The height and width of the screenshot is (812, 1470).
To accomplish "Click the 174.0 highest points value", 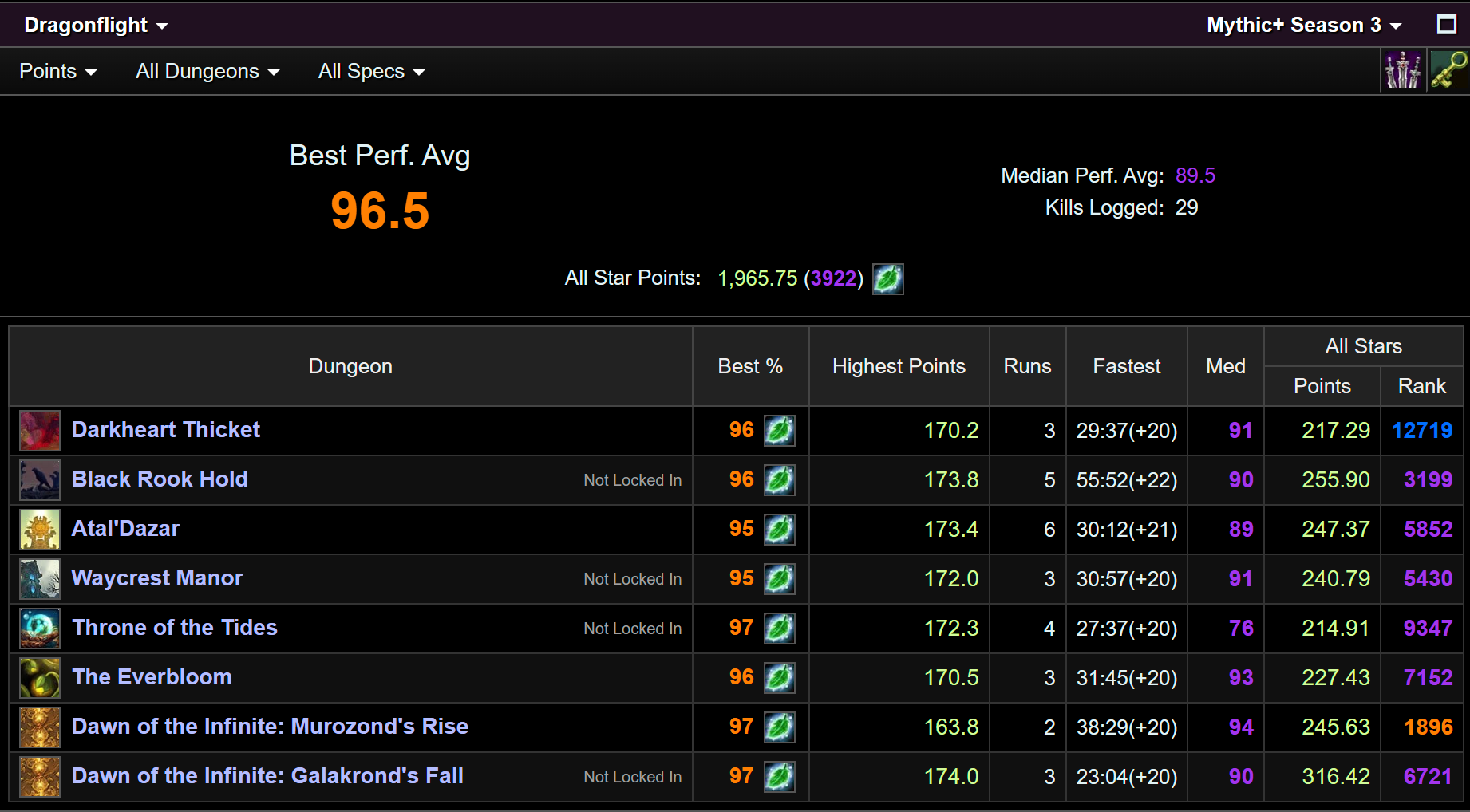I will (x=950, y=777).
